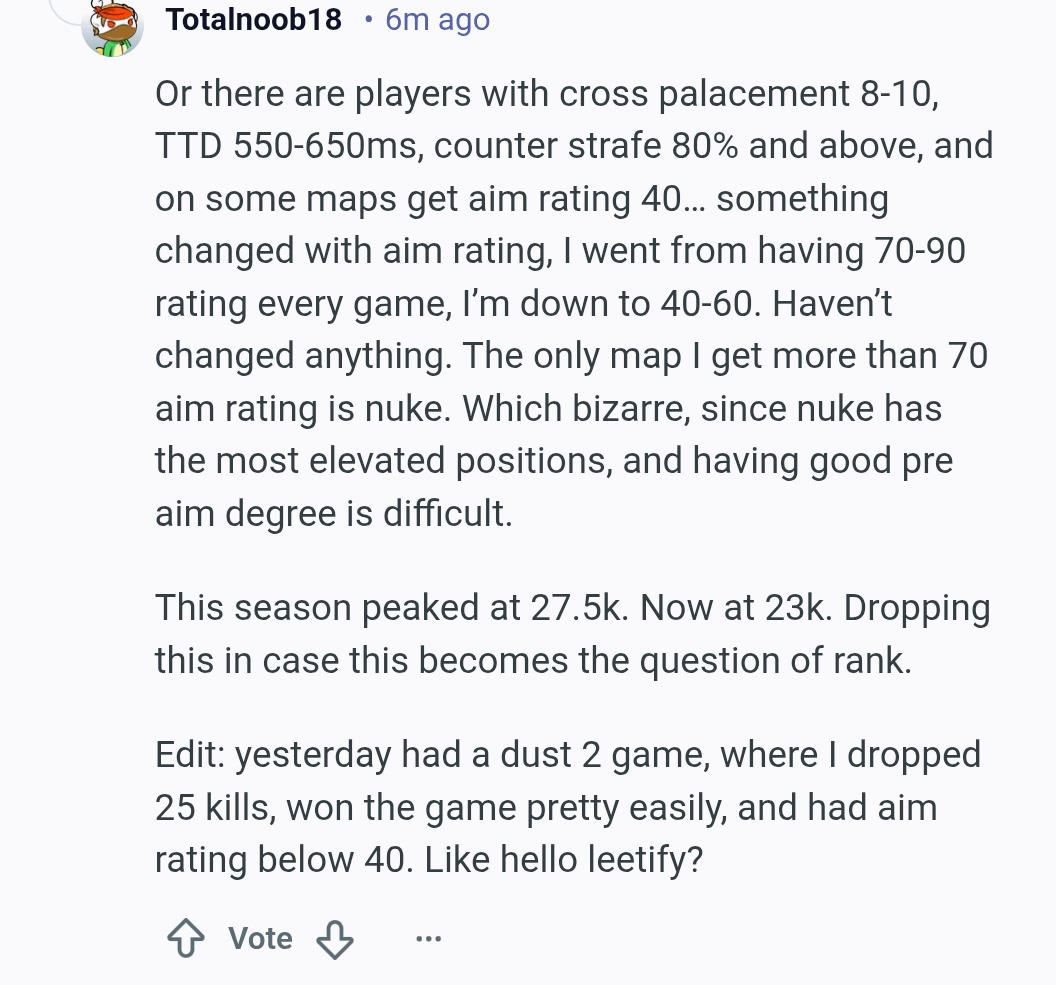Upvote the Totalnoob18 comment
Viewport: 1056px width, 985px height.
click(184, 938)
